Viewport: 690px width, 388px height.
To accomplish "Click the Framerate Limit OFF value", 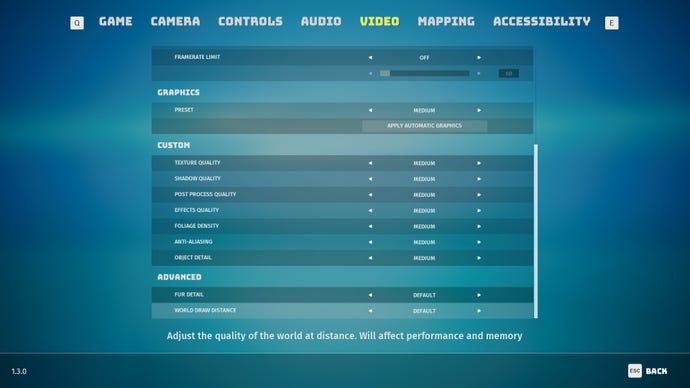I will 424,58.
